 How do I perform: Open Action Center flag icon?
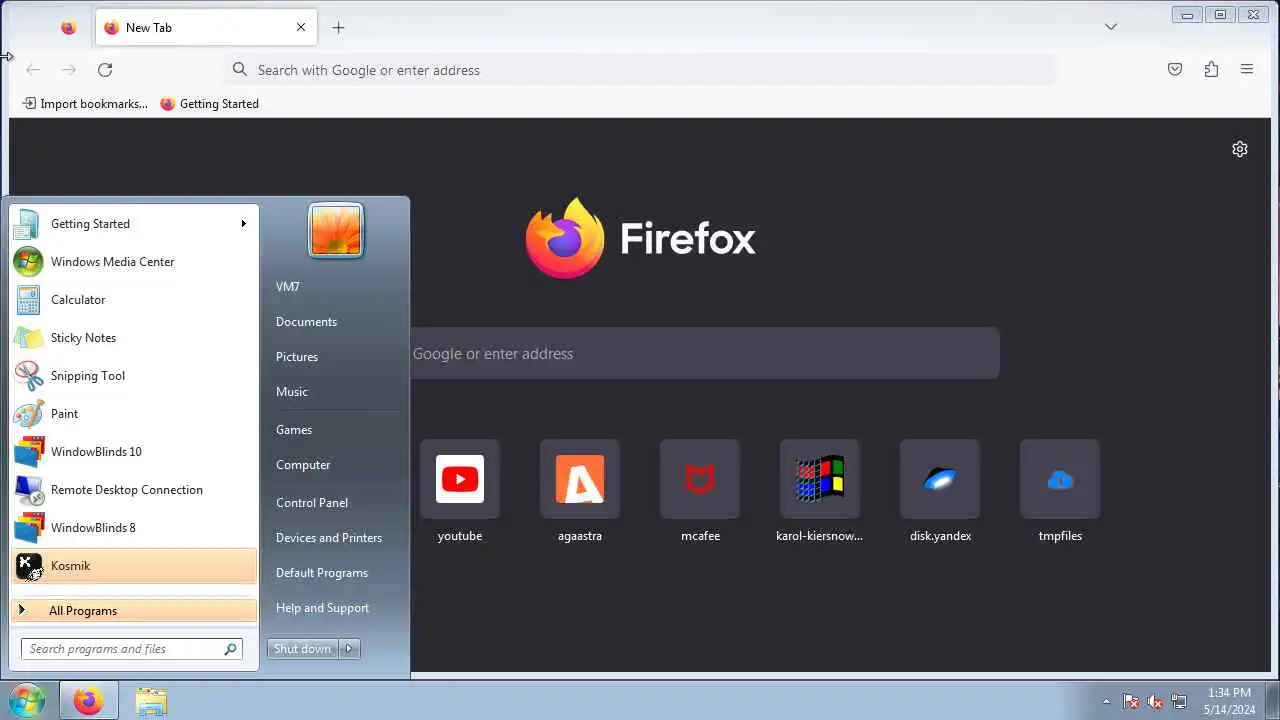(1131, 702)
